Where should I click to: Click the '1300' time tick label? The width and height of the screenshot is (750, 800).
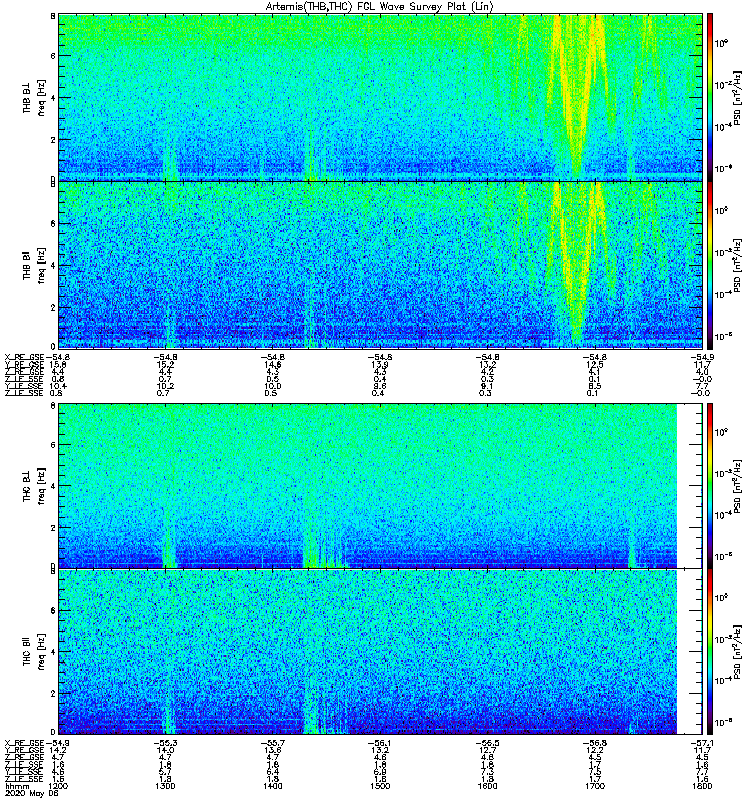165,786
